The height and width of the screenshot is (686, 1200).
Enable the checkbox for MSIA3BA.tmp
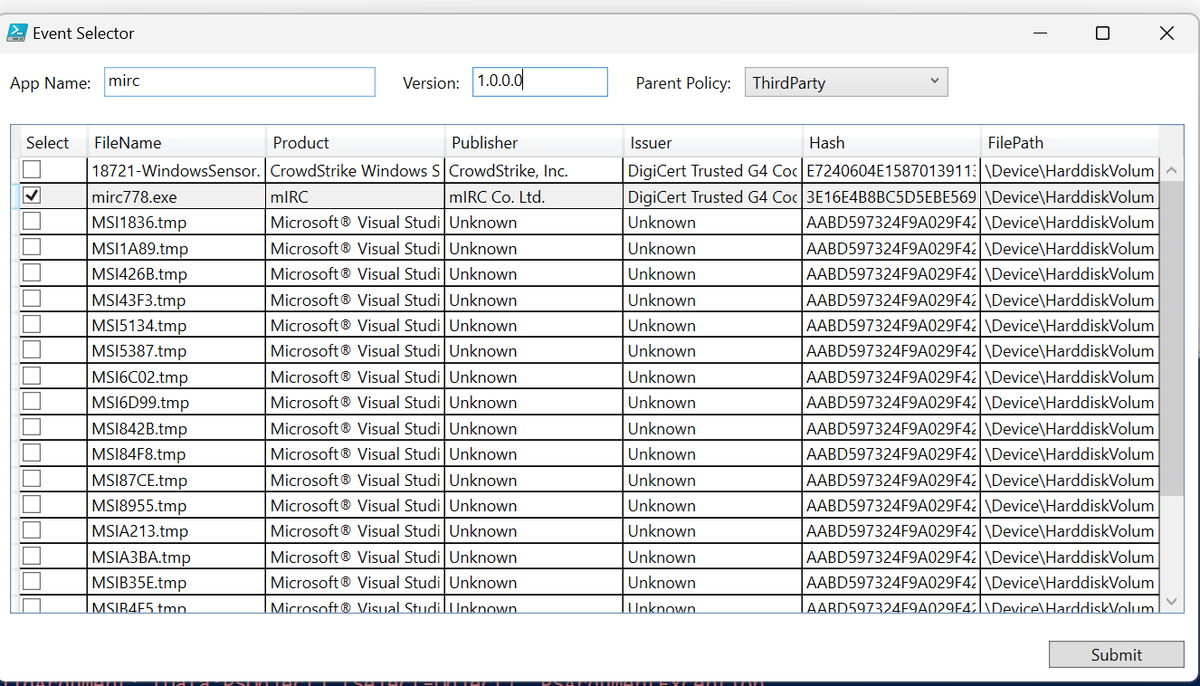(32, 556)
